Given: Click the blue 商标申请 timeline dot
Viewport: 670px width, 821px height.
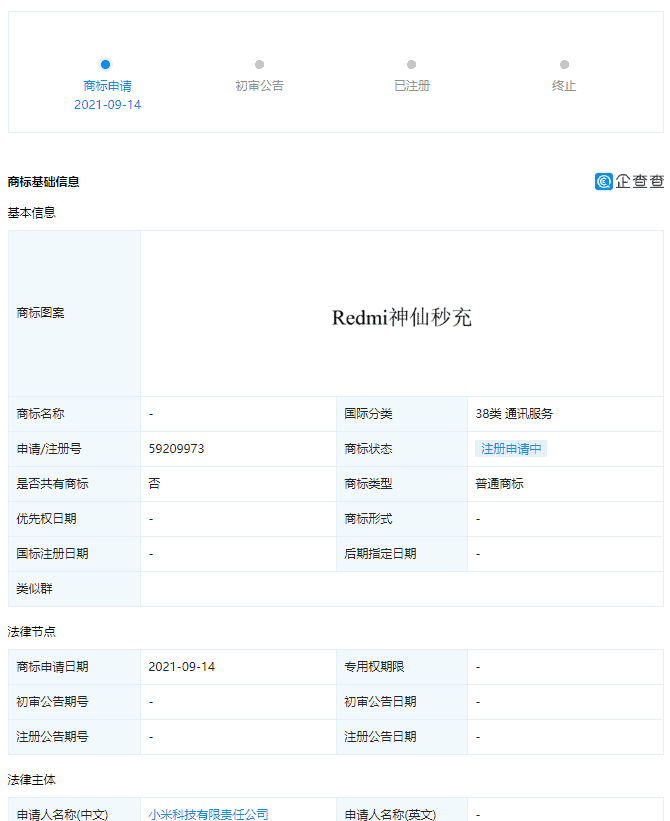Looking at the screenshot, I should pyautogui.click(x=105, y=64).
